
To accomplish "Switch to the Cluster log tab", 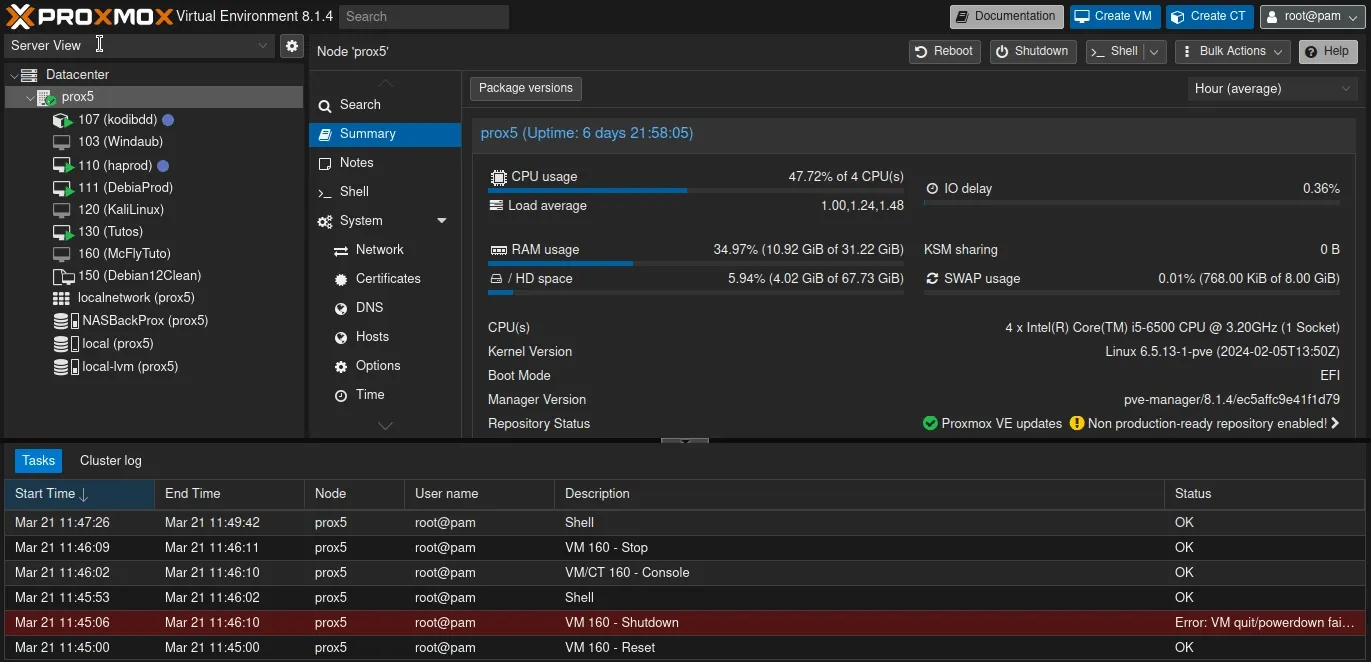I will click(x=110, y=460).
